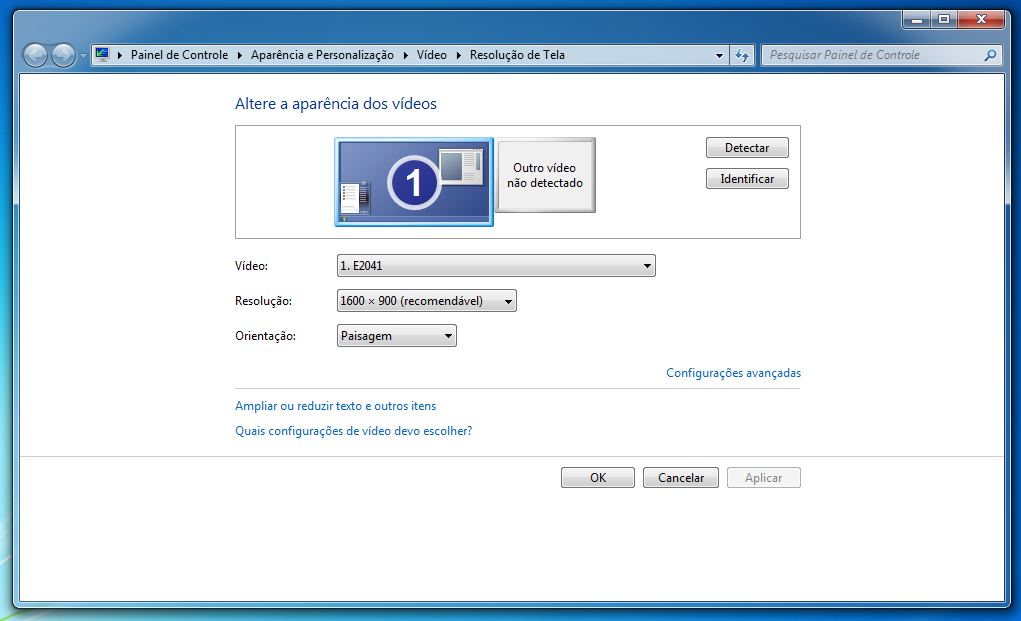This screenshot has height=621, width=1021.
Task: Go back with the Back arrow button
Action: click(x=35, y=55)
